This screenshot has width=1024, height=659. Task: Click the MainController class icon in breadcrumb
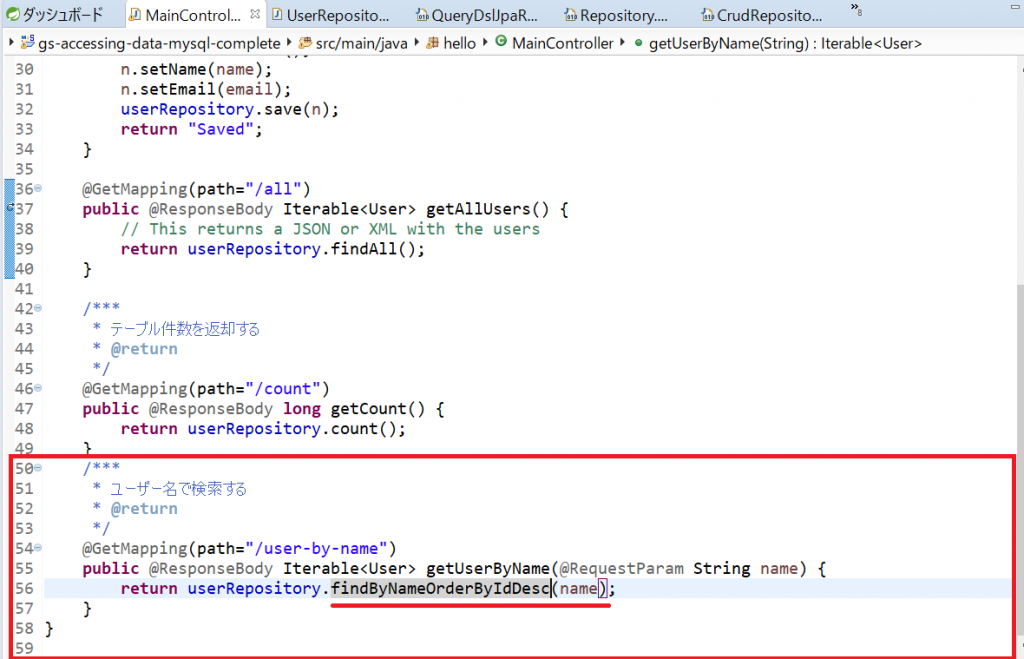(500, 43)
